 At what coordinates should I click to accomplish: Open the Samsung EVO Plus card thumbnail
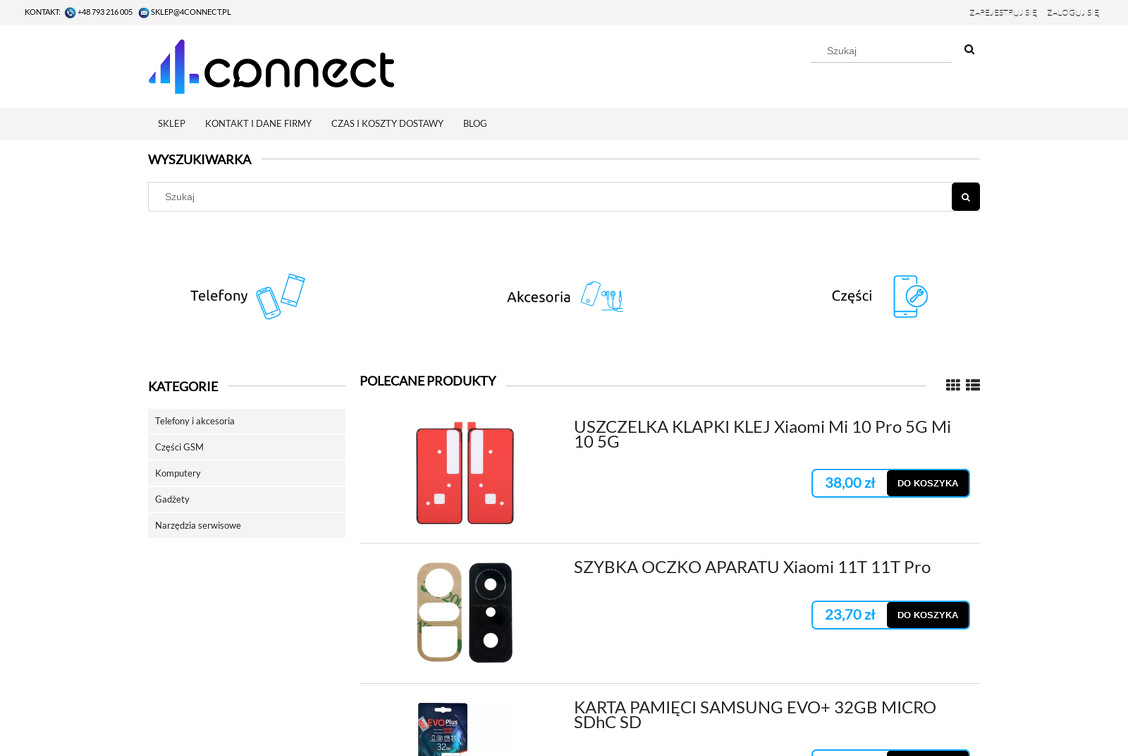pos(465,729)
